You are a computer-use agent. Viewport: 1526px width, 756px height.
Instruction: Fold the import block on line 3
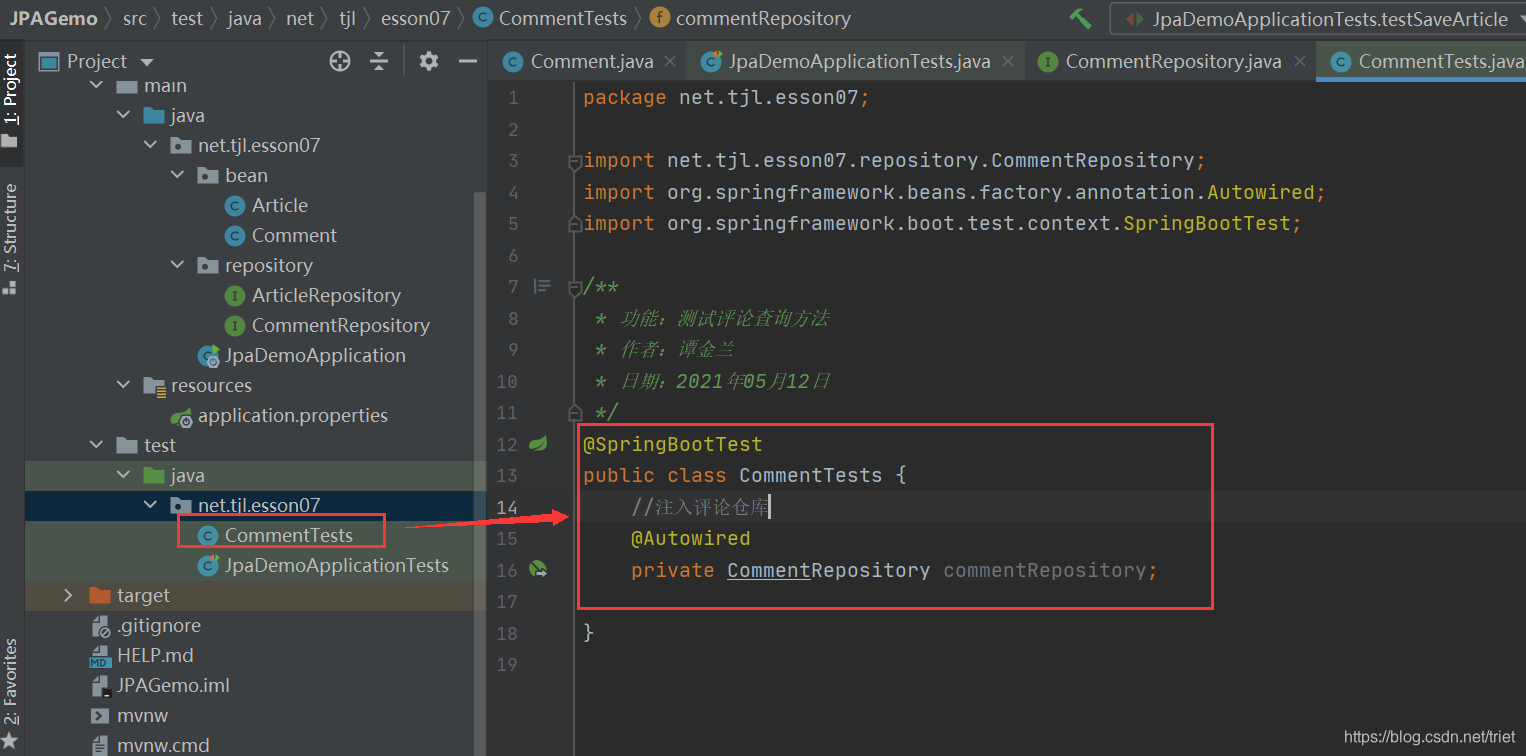575,161
